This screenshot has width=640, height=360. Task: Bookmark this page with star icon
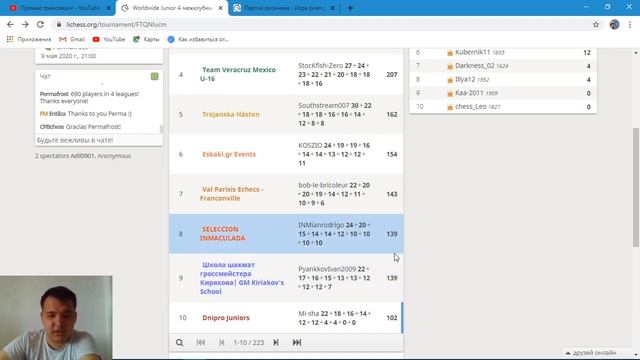pyautogui.click(x=596, y=24)
